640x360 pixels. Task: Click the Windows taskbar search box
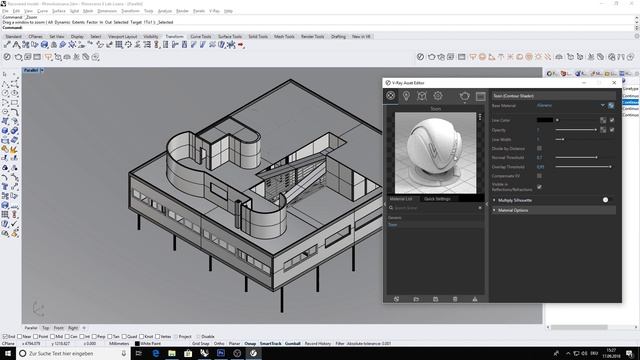(x=73, y=353)
